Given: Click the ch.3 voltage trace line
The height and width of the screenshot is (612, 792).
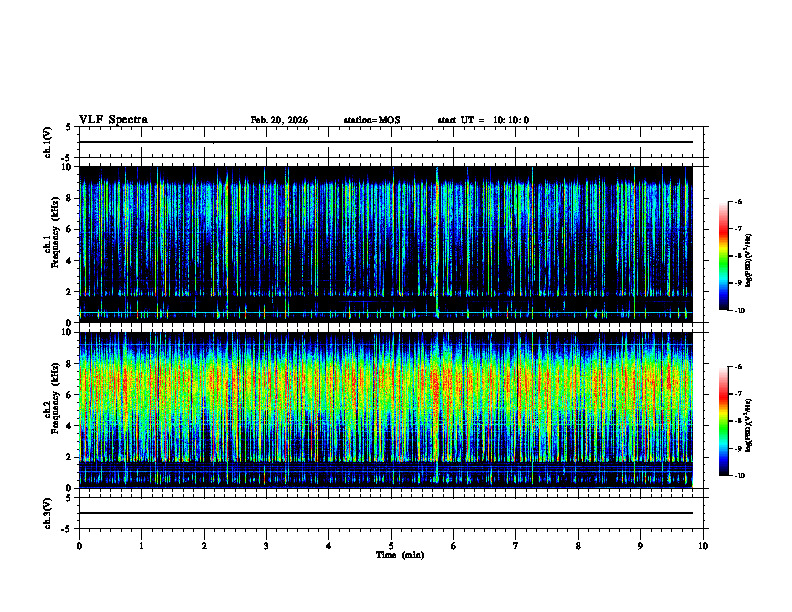Looking at the screenshot, I should [386, 513].
